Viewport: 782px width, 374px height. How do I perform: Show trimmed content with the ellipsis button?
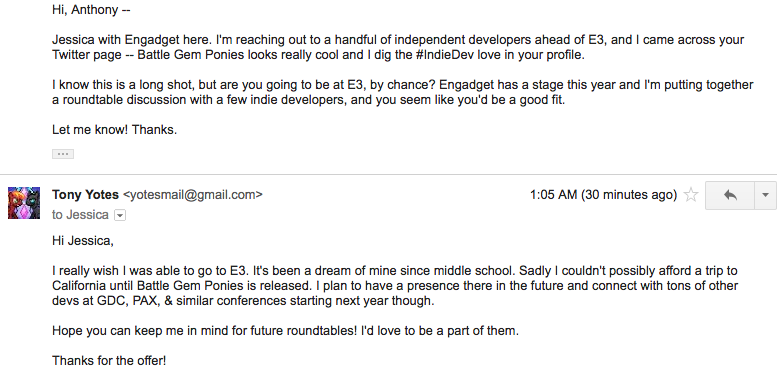[63, 154]
